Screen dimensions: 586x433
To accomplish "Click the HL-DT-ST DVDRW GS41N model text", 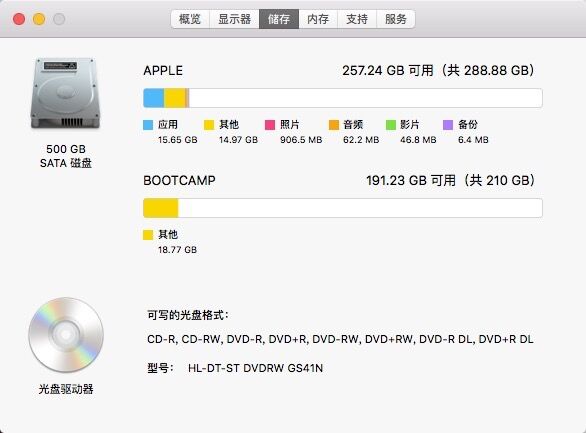I will [x=255, y=368].
